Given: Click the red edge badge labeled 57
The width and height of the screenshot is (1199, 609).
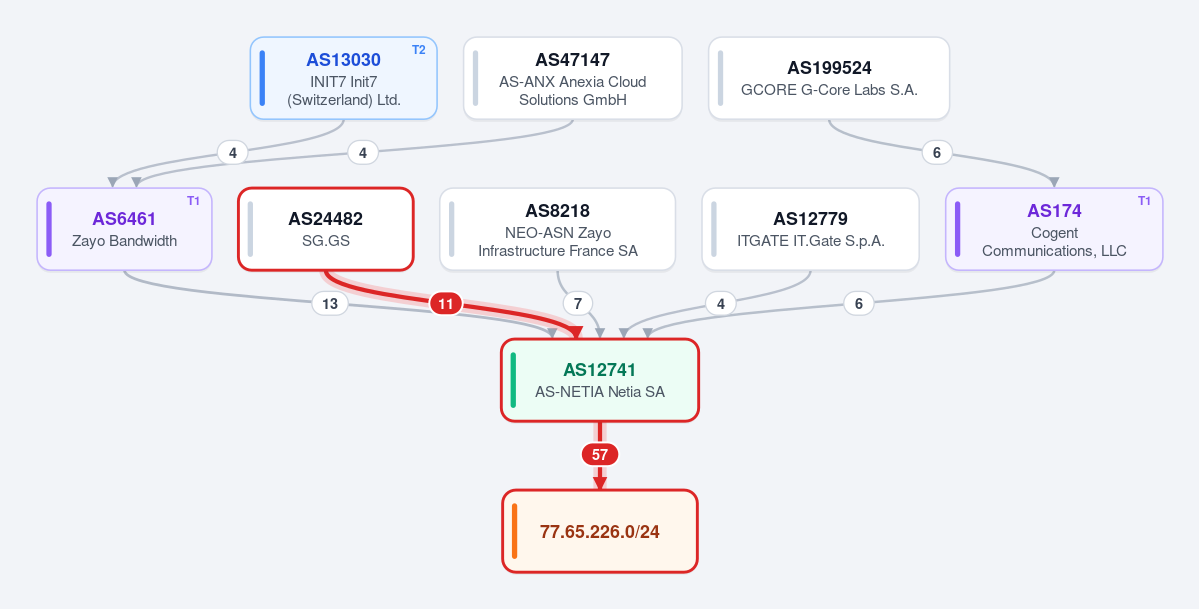Looking at the screenshot, I should pos(600,455).
